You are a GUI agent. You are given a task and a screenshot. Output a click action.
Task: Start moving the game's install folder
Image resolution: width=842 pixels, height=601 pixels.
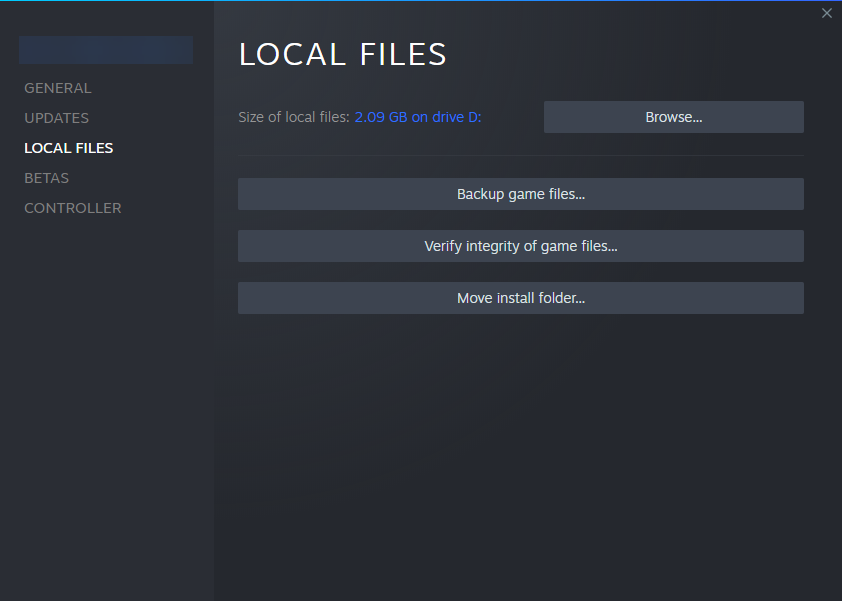point(520,298)
